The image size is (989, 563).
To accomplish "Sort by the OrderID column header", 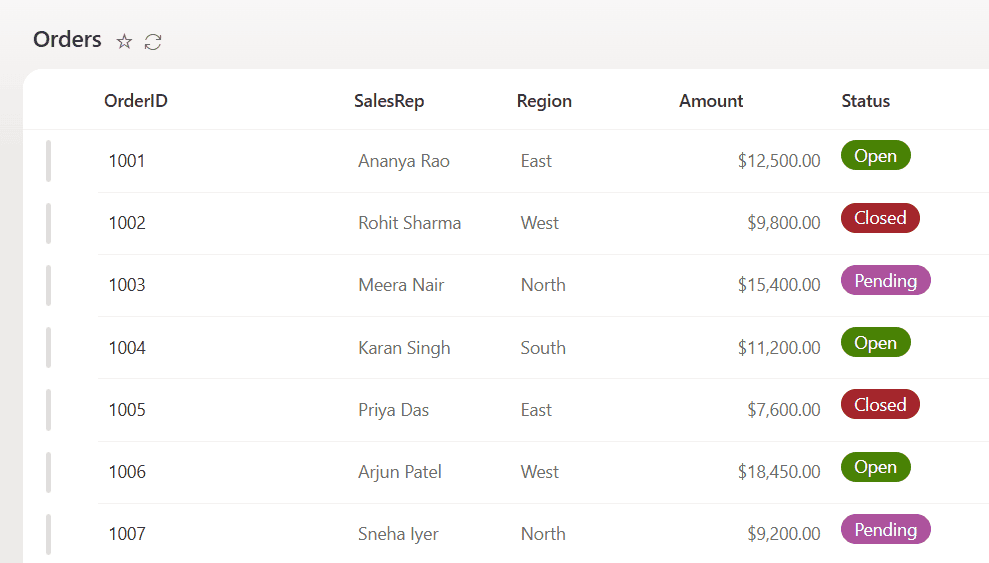I will coord(136,101).
